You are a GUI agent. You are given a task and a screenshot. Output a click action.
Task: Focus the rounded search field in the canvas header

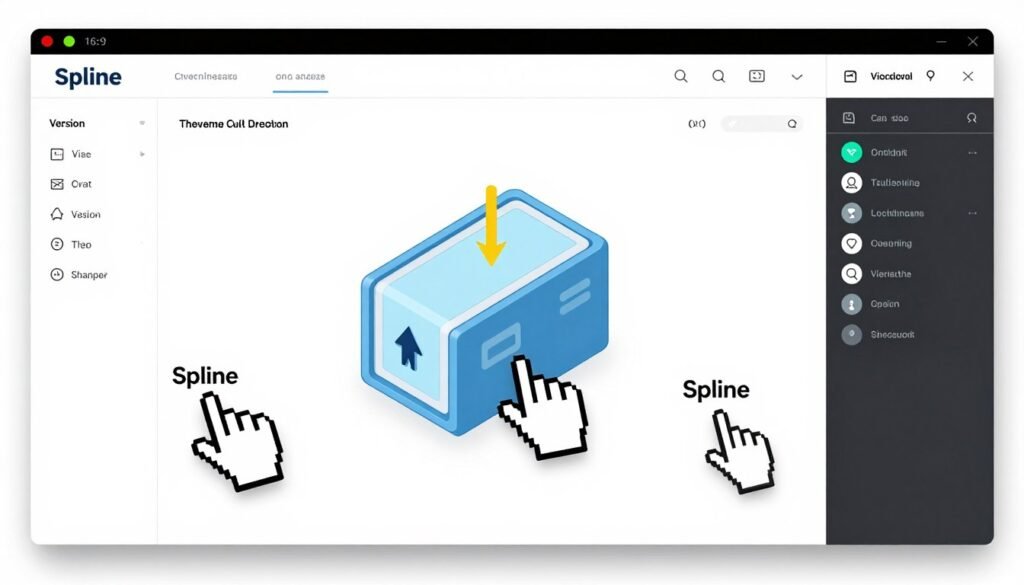click(x=761, y=123)
